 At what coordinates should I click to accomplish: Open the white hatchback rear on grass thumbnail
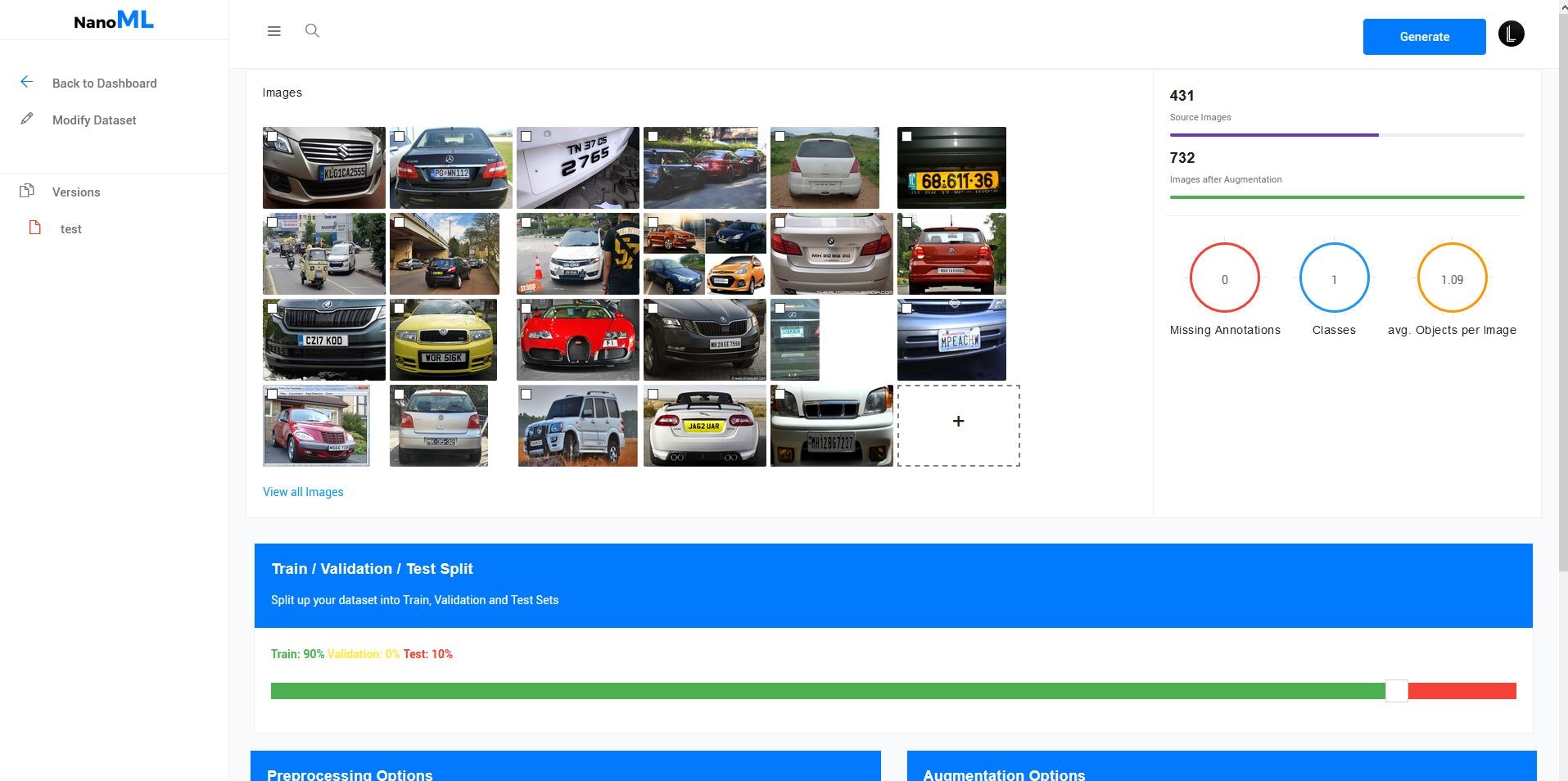tap(825, 168)
